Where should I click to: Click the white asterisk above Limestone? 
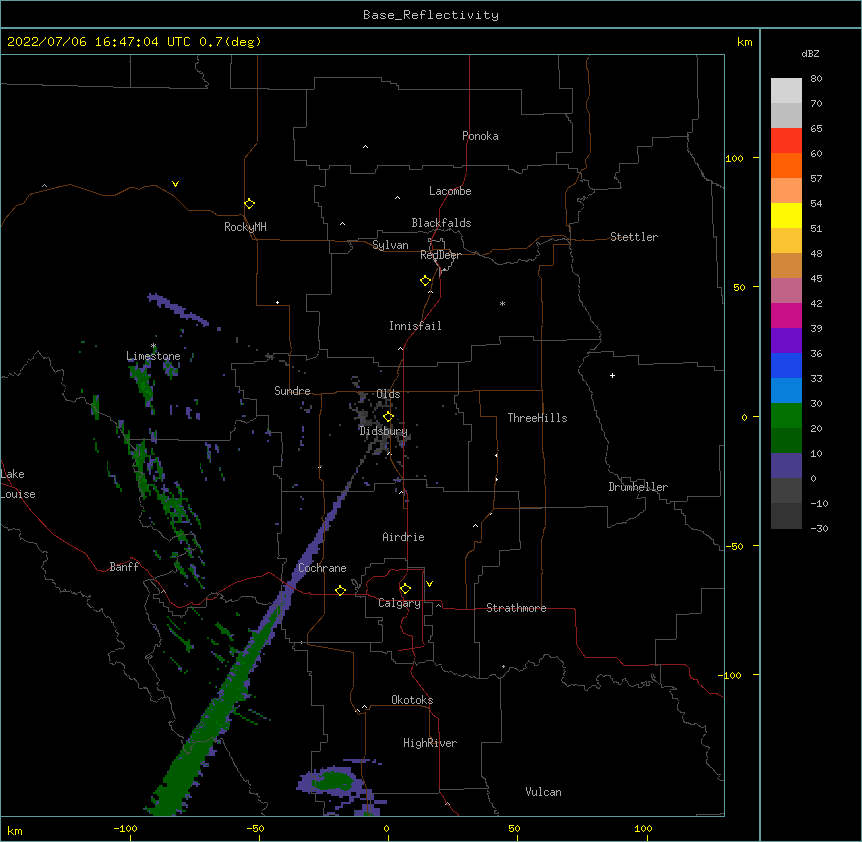(x=153, y=346)
